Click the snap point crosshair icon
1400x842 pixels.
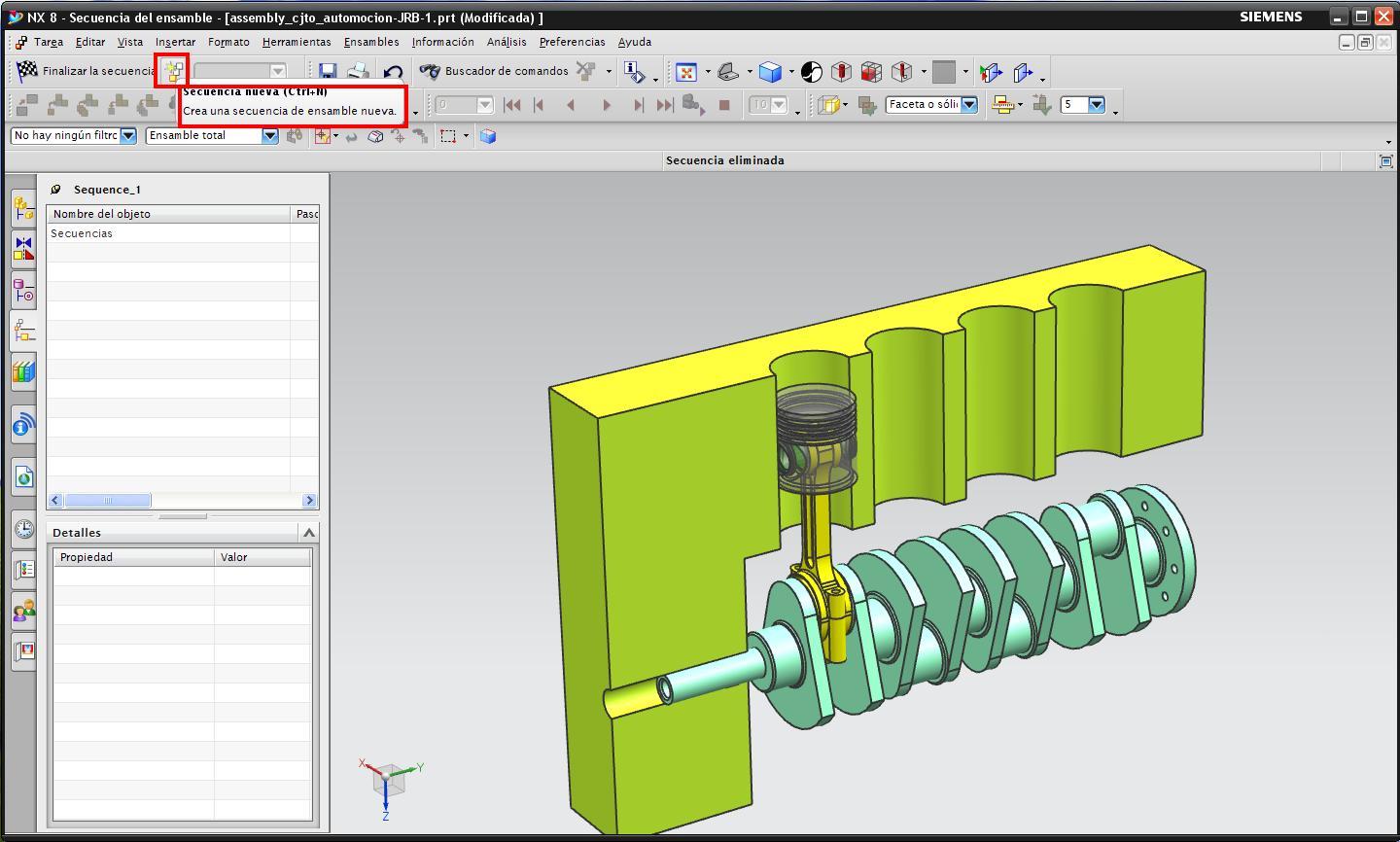(322, 136)
